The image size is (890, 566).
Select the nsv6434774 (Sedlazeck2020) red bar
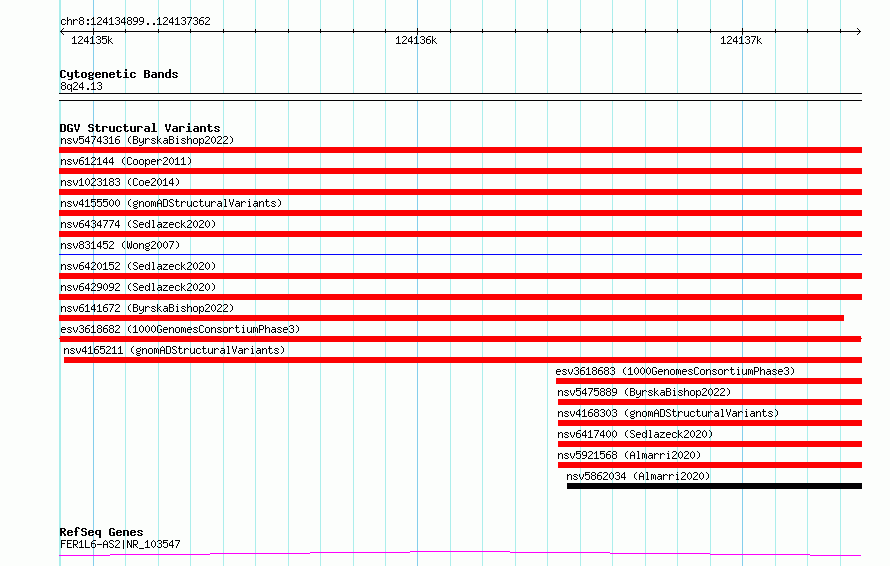460,234
